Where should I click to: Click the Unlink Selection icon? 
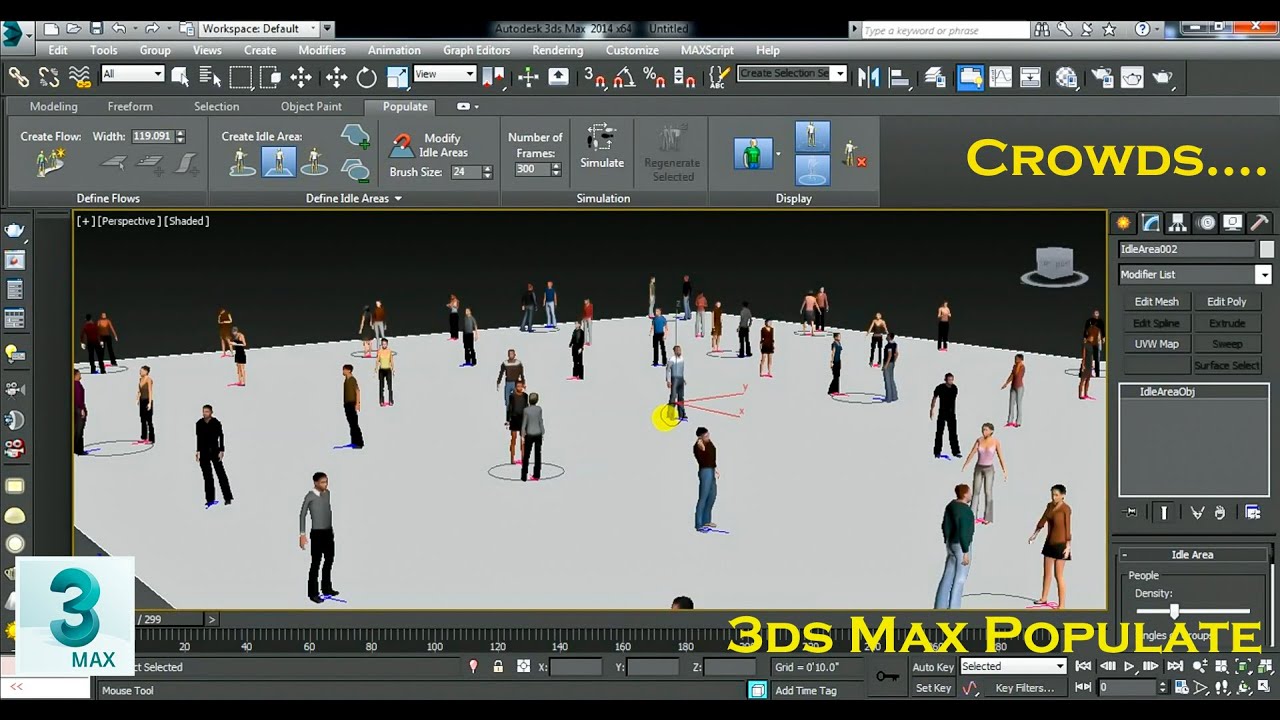49,76
